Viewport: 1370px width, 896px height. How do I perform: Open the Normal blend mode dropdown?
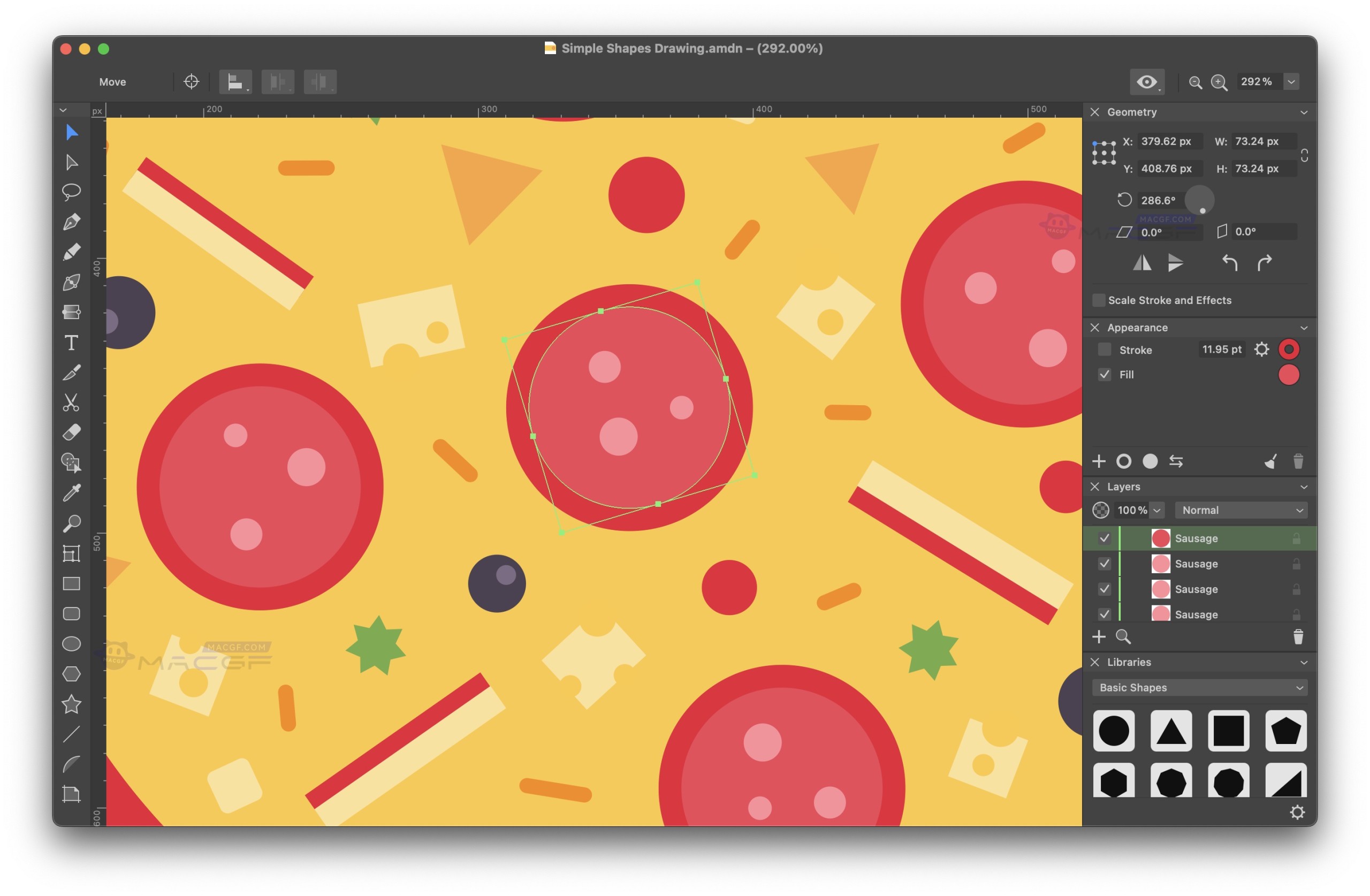pos(1241,510)
